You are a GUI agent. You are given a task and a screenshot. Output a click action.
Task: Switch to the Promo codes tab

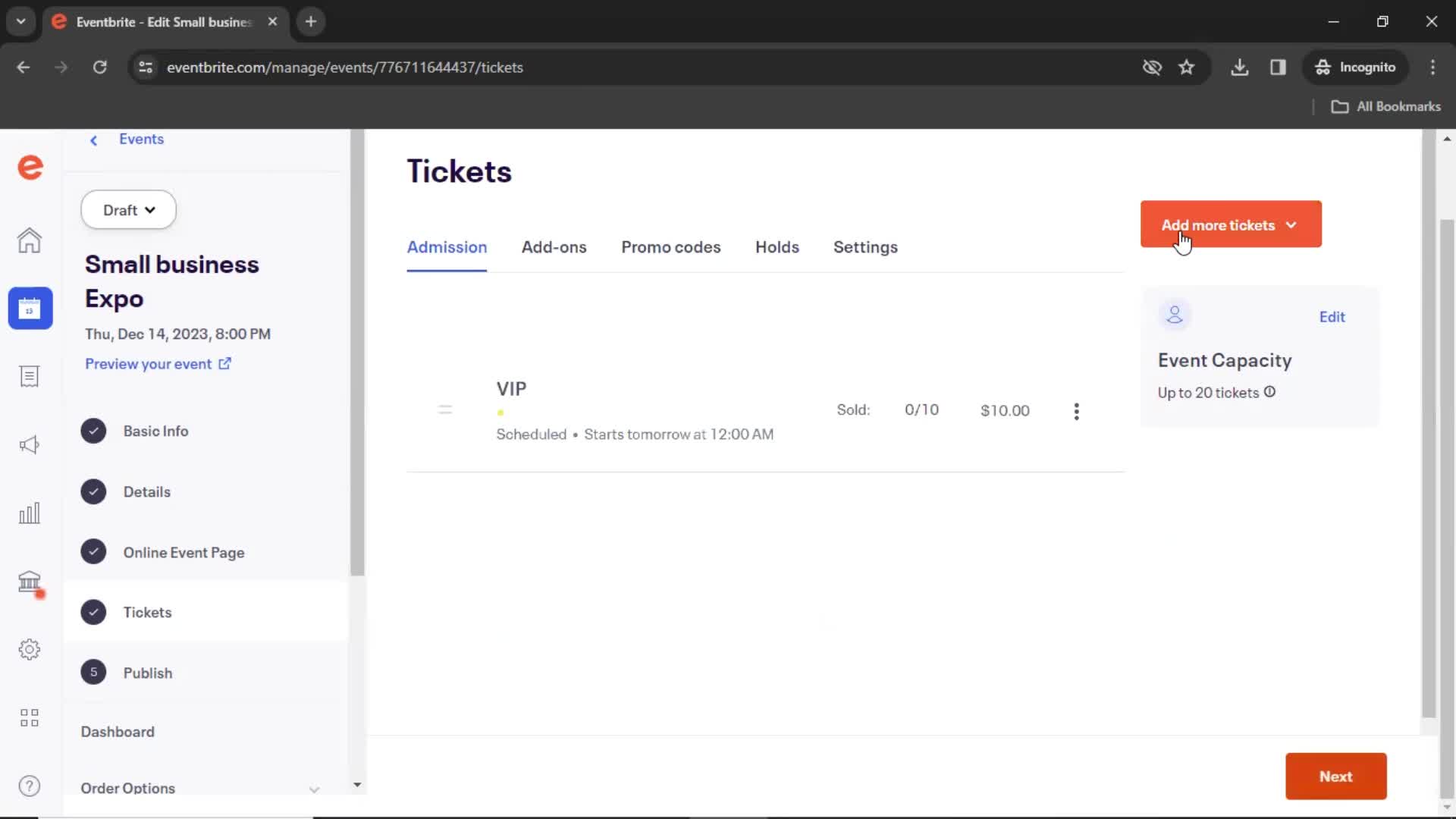pos(670,247)
